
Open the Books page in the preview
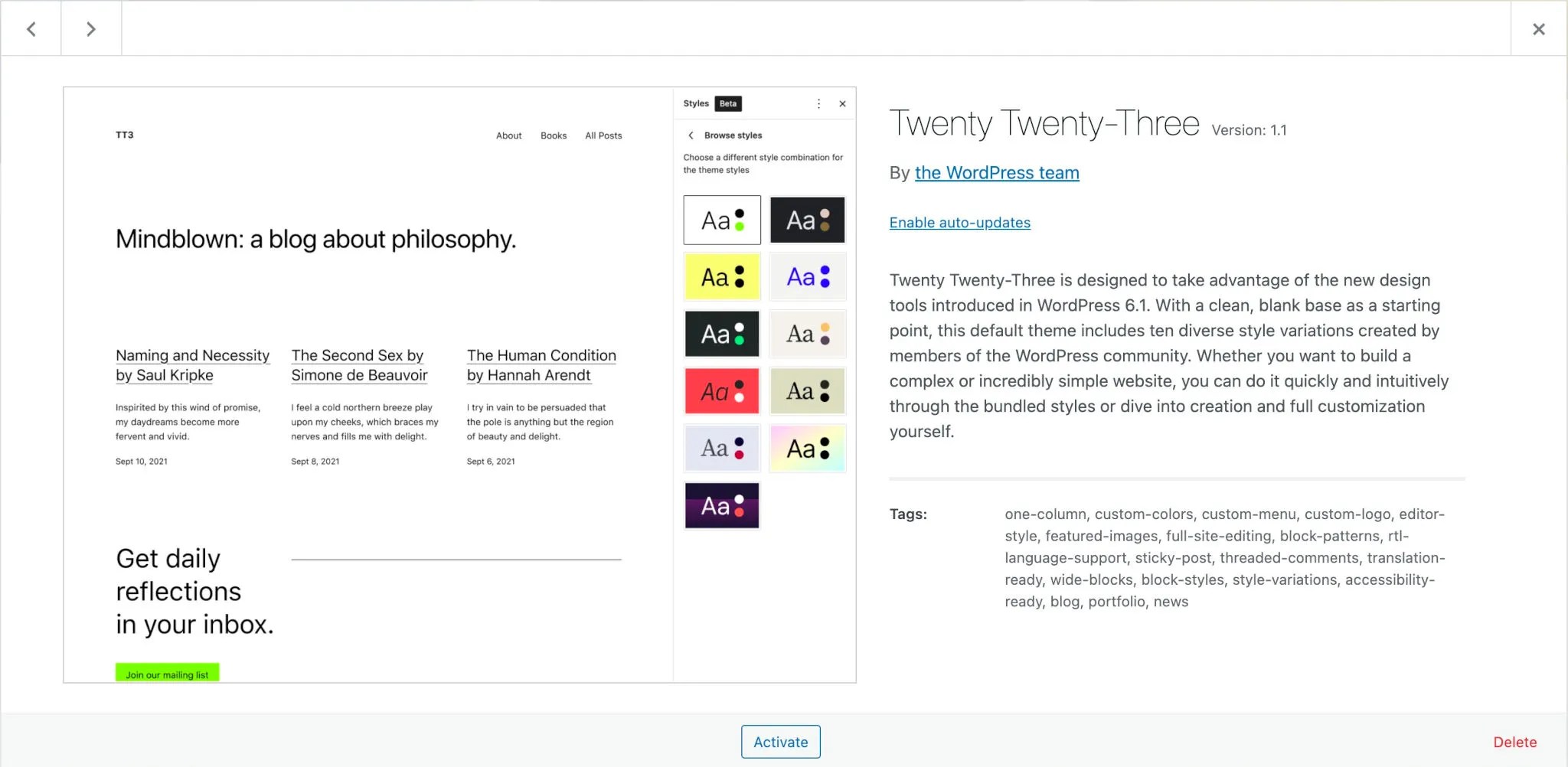click(x=554, y=135)
